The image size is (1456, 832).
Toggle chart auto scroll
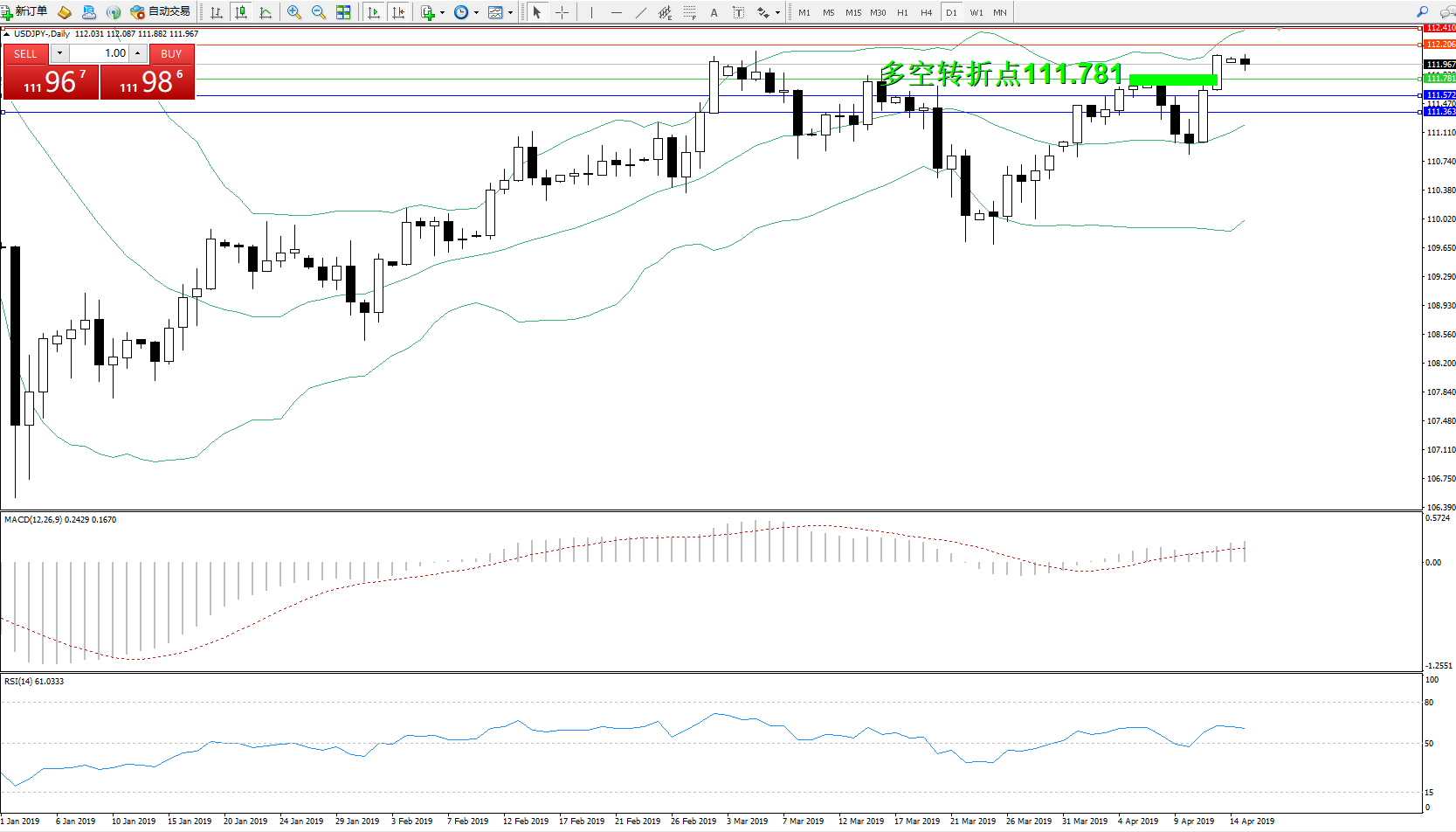(374, 12)
